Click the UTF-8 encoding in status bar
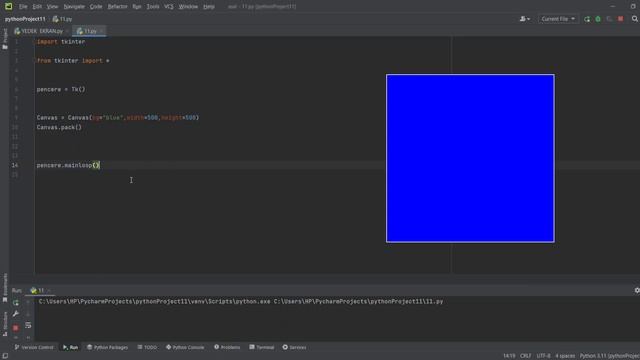 click(x=543, y=356)
